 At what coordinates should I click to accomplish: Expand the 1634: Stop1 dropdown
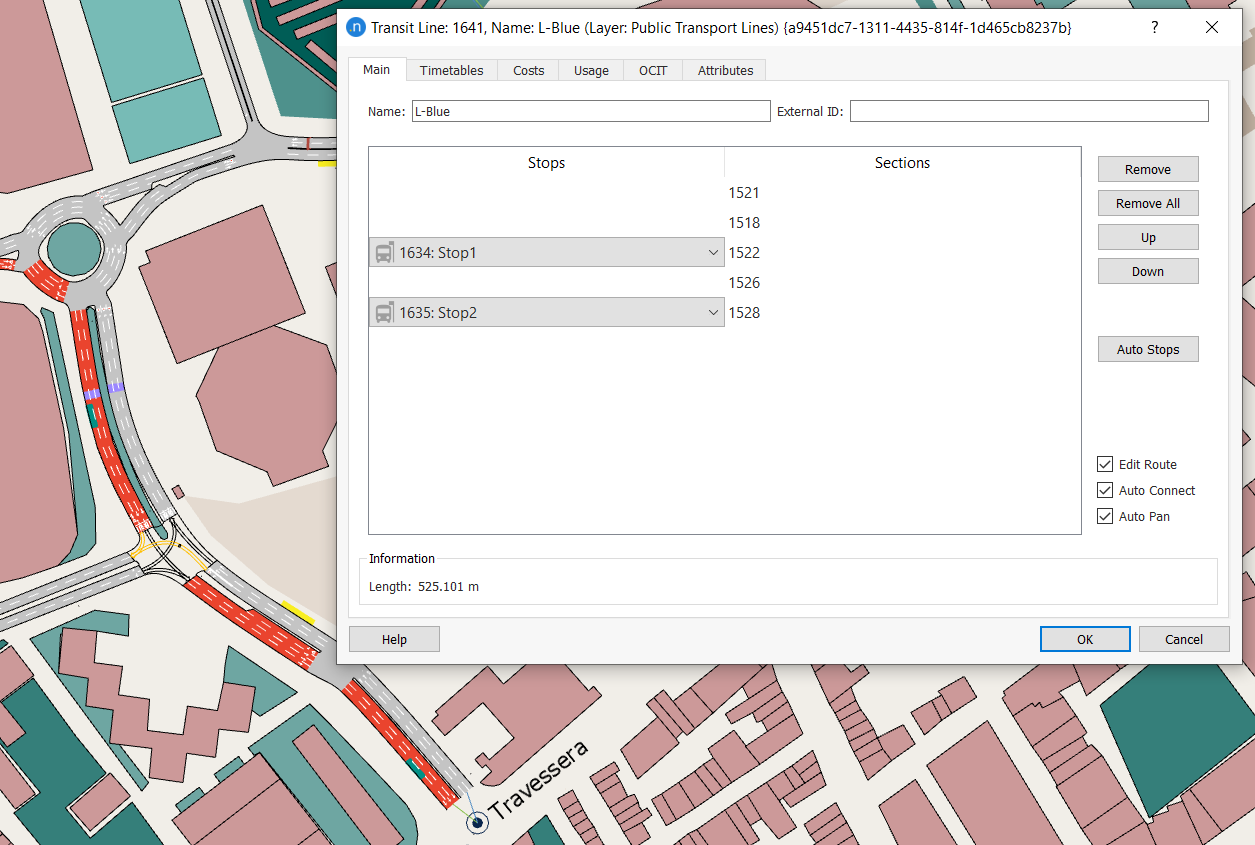[x=713, y=253]
